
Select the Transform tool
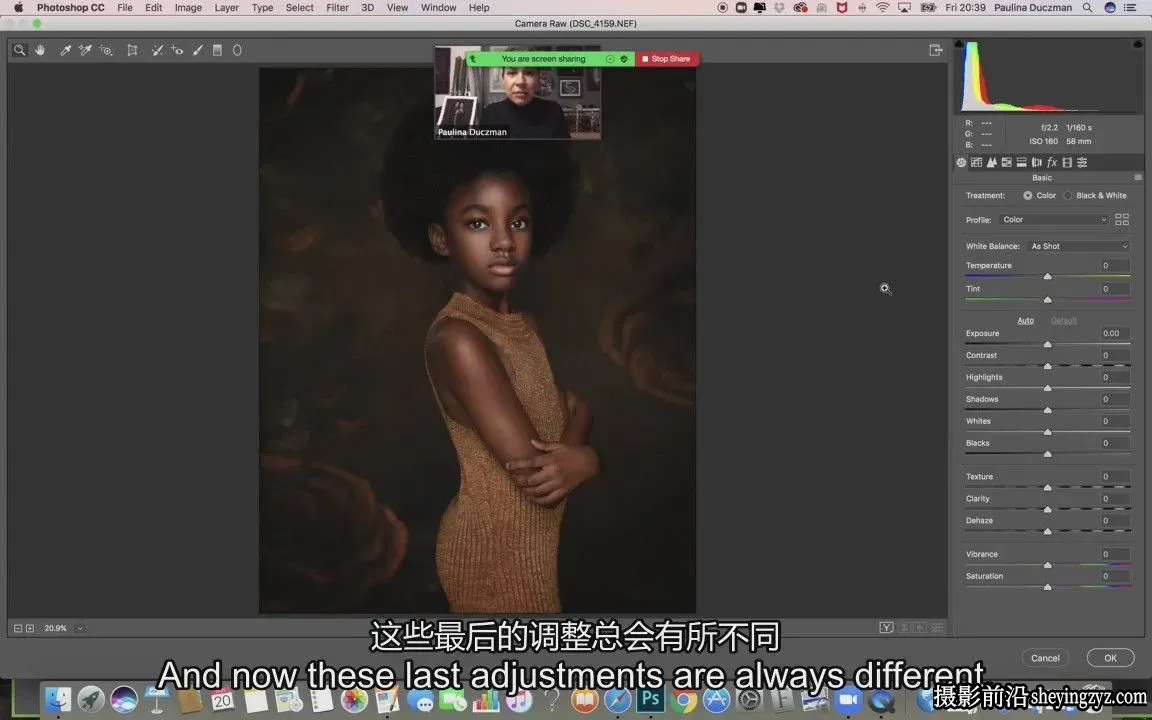tap(132, 50)
